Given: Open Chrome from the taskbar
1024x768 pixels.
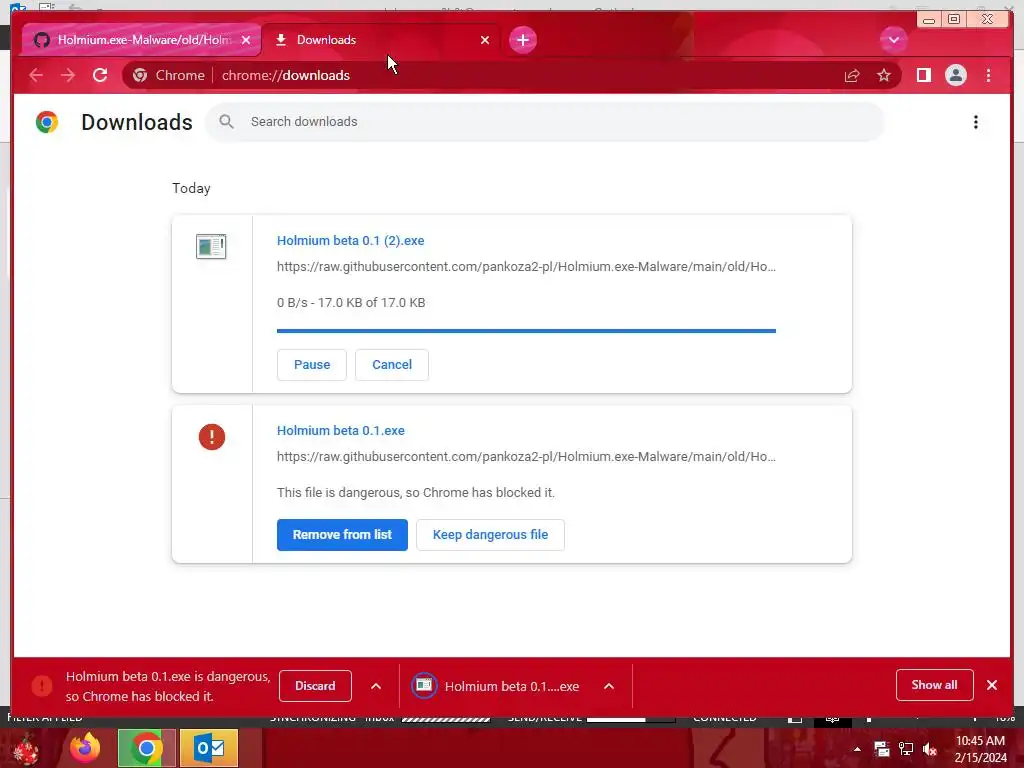Looking at the screenshot, I should (x=147, y=748).
